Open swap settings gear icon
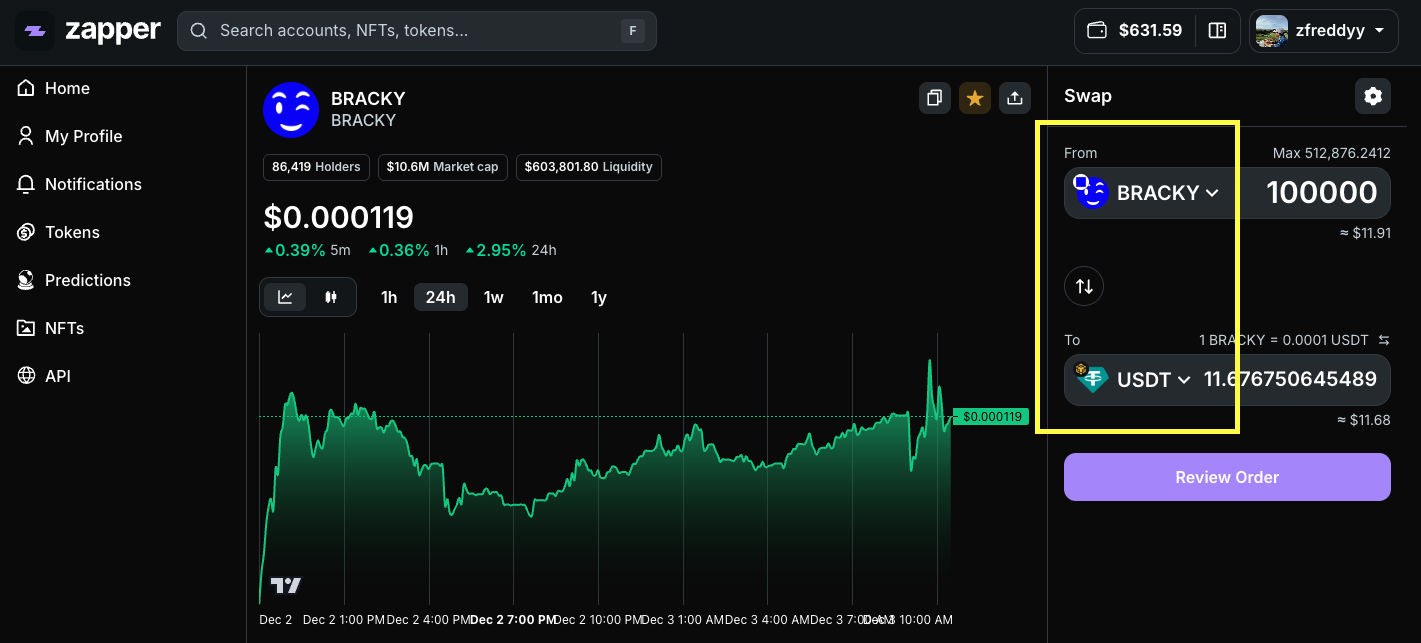This screenshot has width=1421, height=643. [1372, 96]
